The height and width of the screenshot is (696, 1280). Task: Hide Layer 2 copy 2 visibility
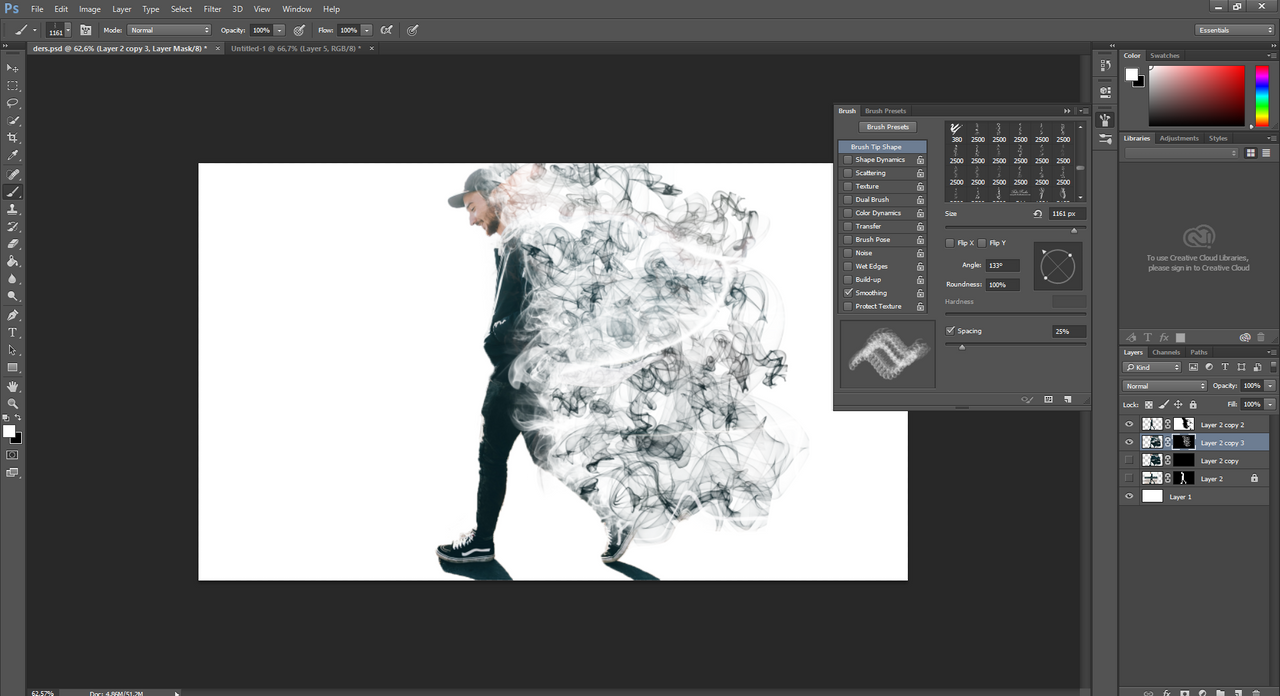pyautogui.click(x=1129, y=424)
